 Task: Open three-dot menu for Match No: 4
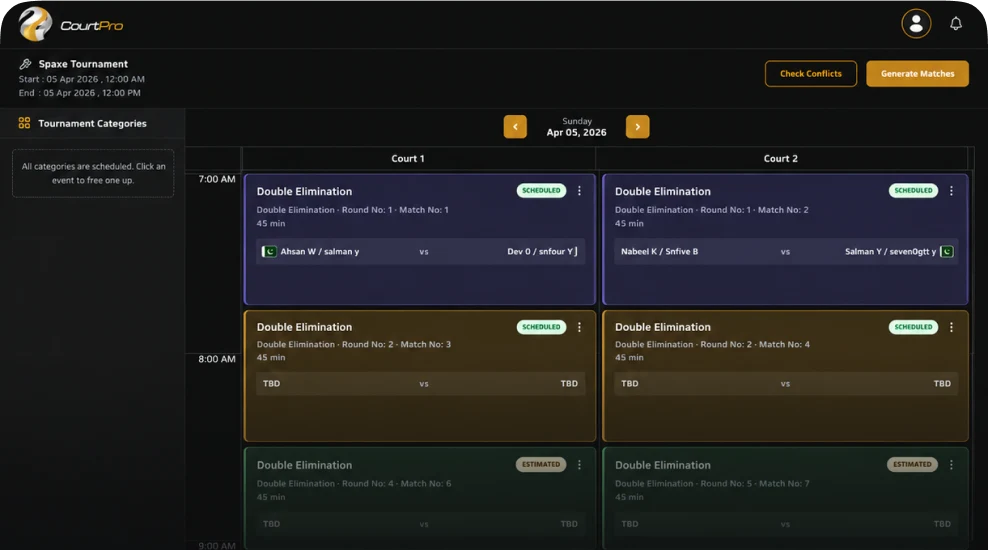point(951,327)
